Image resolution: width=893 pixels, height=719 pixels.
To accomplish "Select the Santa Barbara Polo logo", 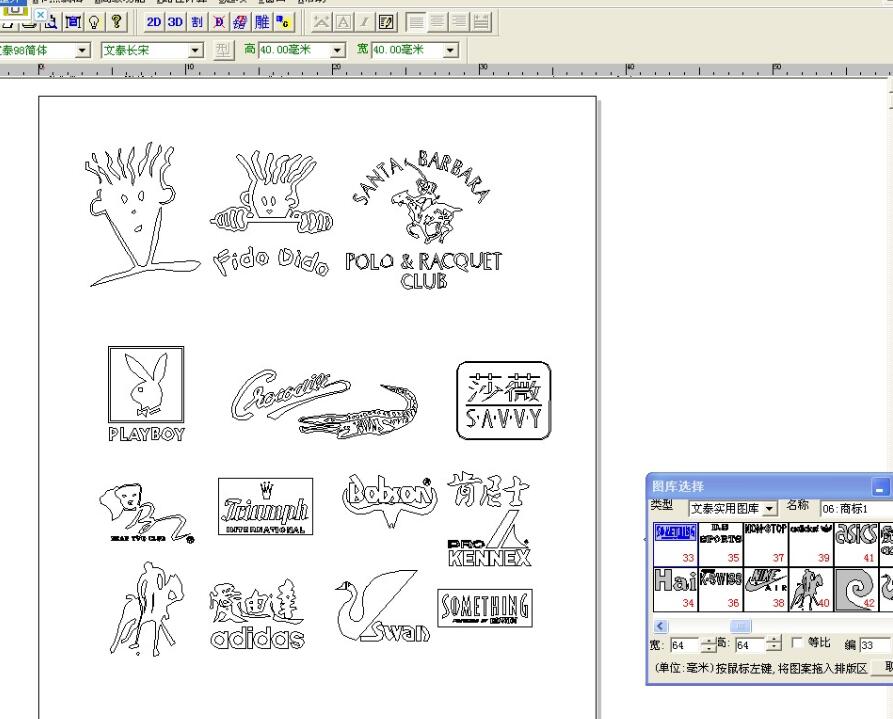I will 424,219.
